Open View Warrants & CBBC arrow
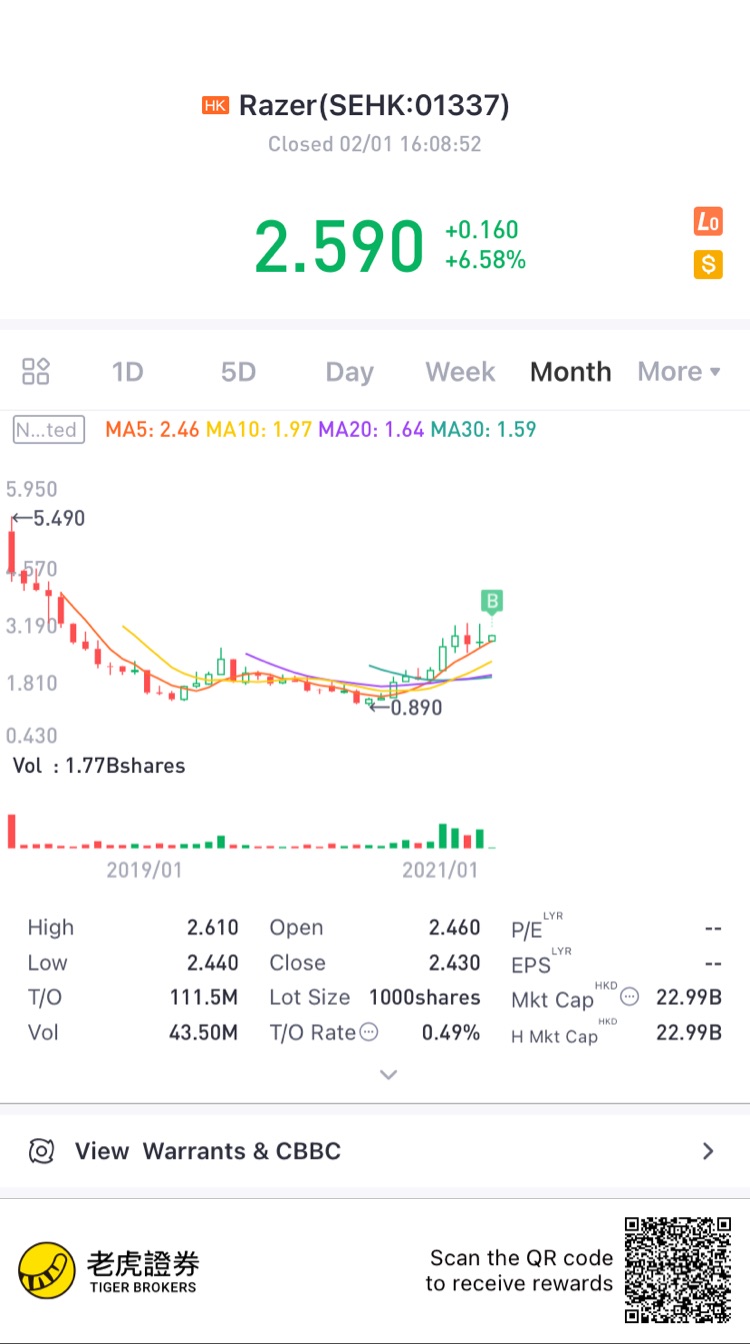Image resolution: width=750 pixels, height=1344 pixels. (708, 1151)
